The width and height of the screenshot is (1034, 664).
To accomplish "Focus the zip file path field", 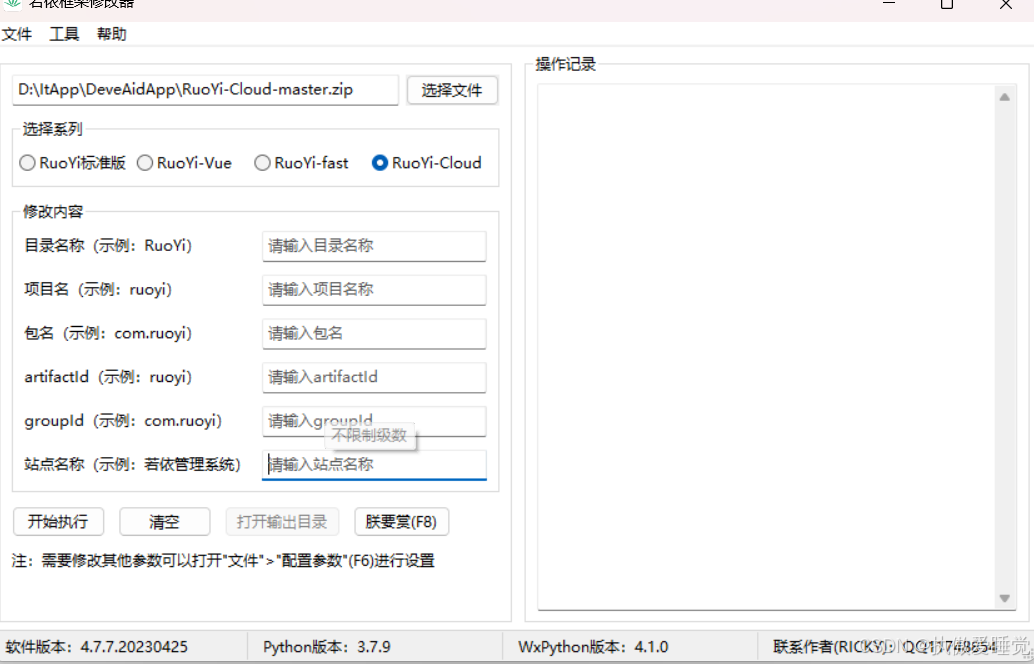I will point(205,90).
